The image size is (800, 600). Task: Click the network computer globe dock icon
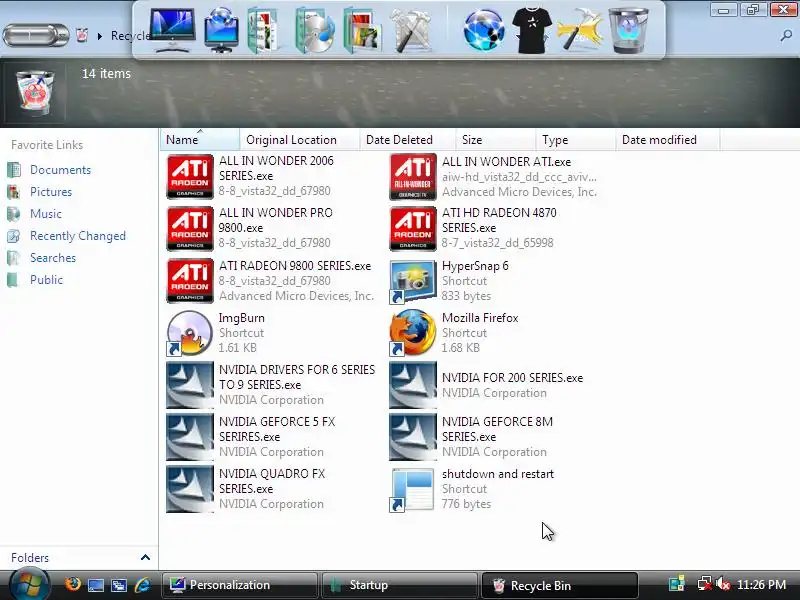pyautogui.click(x=221, y=31)
